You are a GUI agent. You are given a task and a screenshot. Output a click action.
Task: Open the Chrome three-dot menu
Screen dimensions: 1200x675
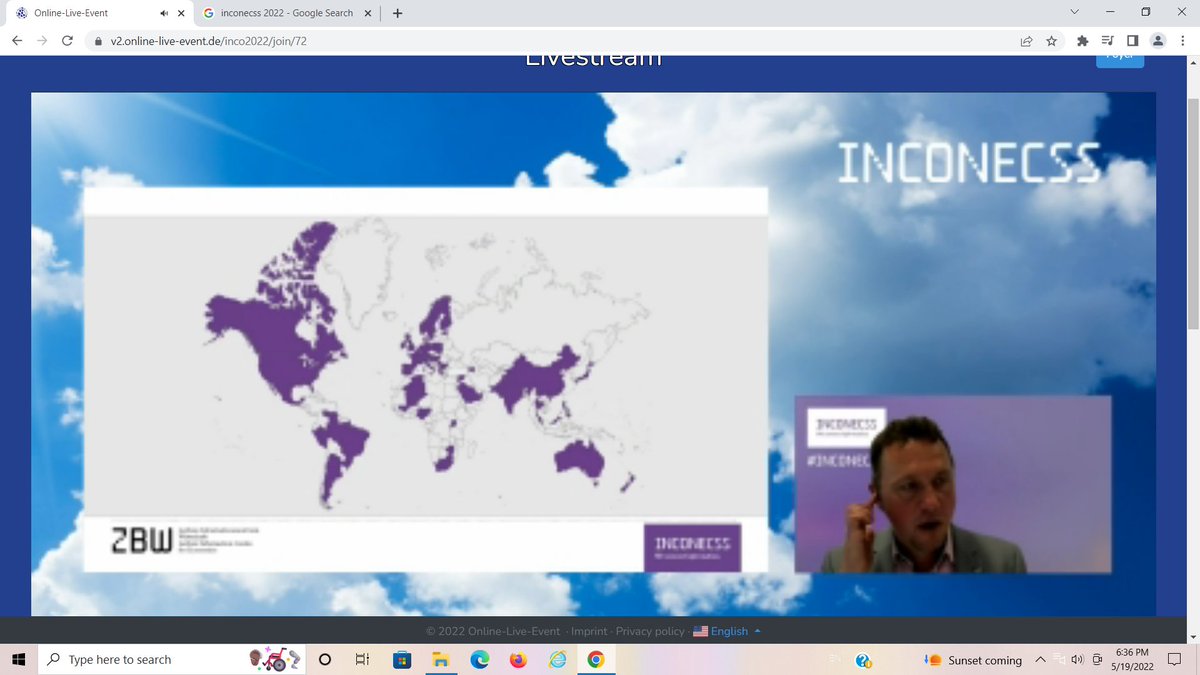(x=1183, y=41)
